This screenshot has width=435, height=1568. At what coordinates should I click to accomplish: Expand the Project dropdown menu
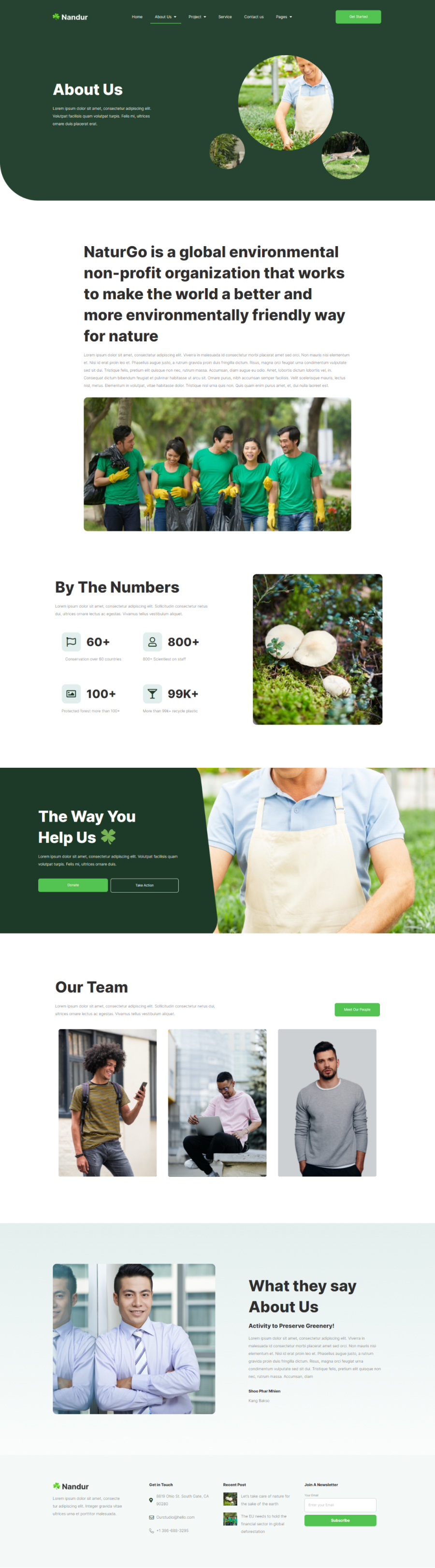click(197, 17)
